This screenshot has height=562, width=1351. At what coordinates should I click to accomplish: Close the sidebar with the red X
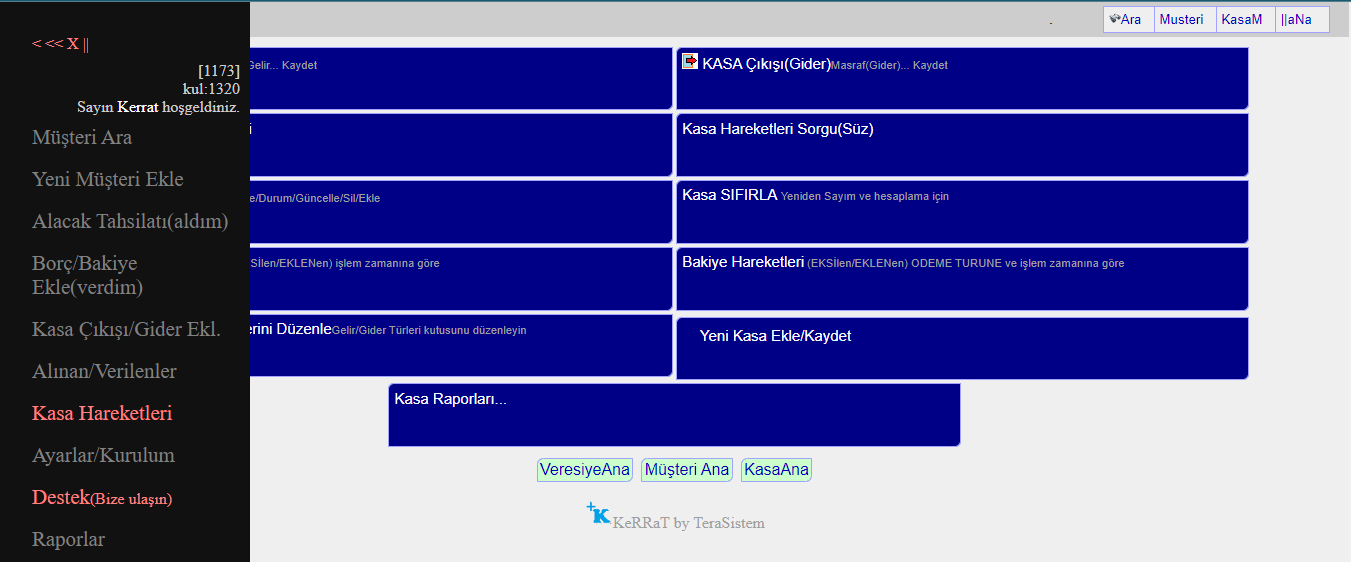tap(73, 44)
